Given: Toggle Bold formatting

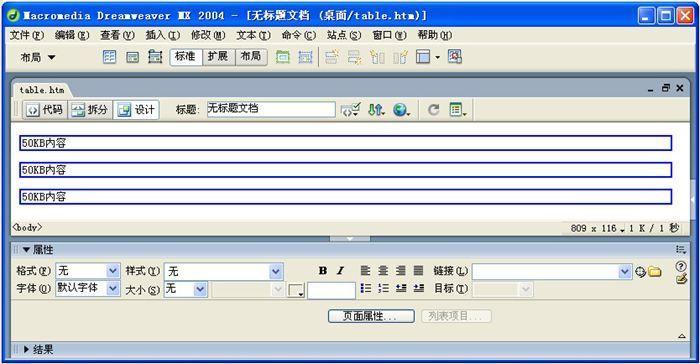Looking at the screenshot, I should click(x=322, y=271).
